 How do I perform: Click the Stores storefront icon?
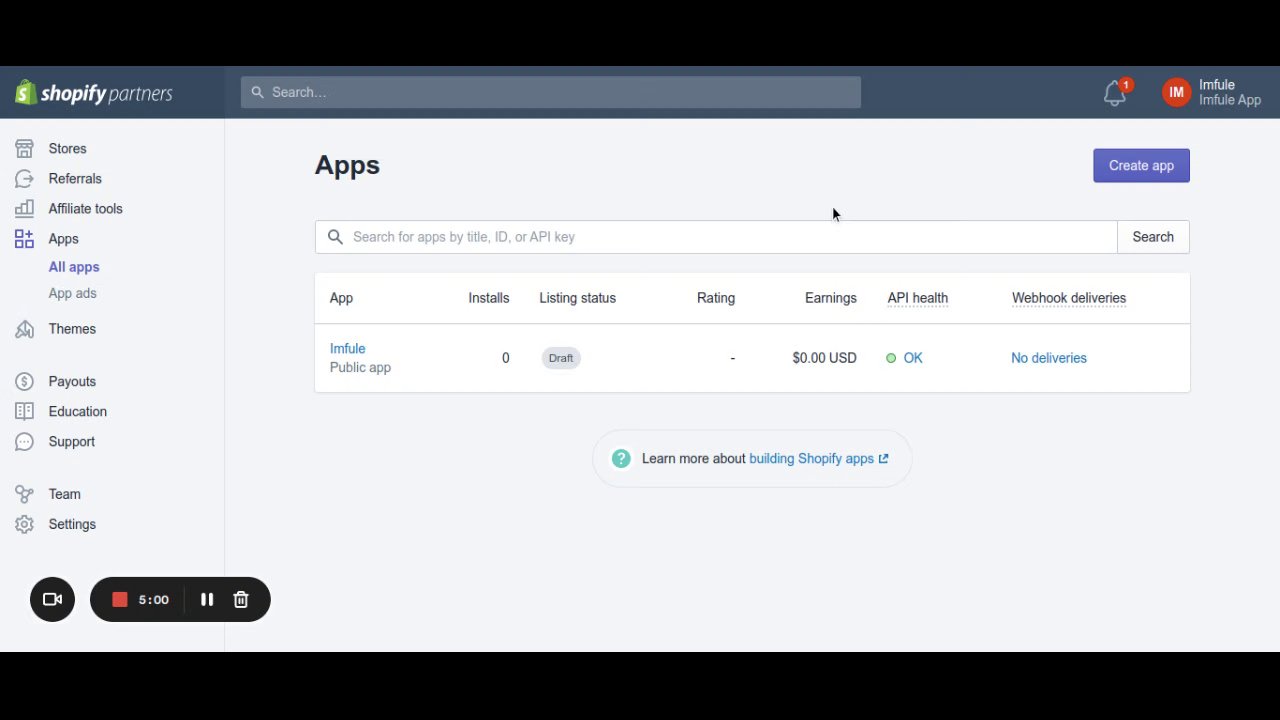(24, 148)
